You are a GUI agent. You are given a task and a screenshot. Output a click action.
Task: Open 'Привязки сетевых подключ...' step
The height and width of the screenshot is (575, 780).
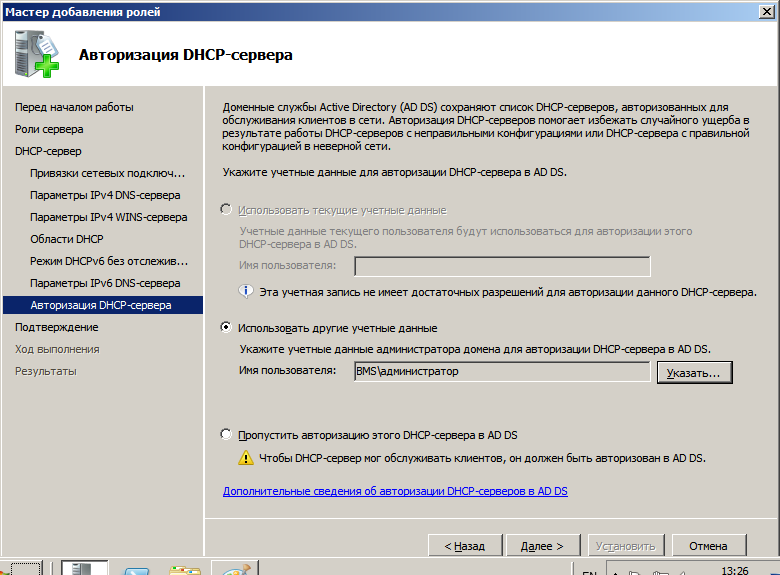tap(107, 173)
